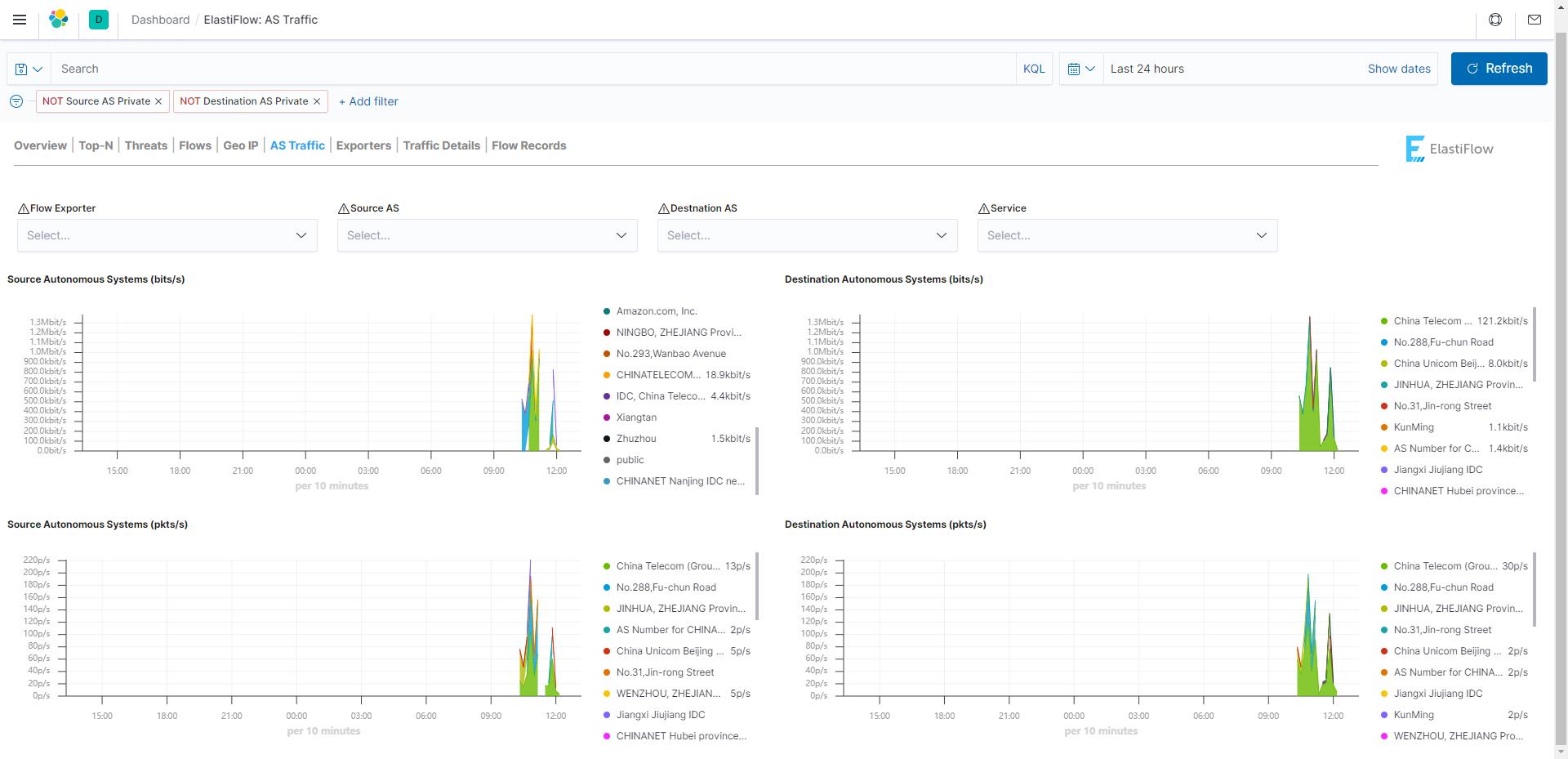Click CHINATELECOM 18.9kbit/s legend entry
This screenshot has height=759, width=1568.
pos(677,375)
